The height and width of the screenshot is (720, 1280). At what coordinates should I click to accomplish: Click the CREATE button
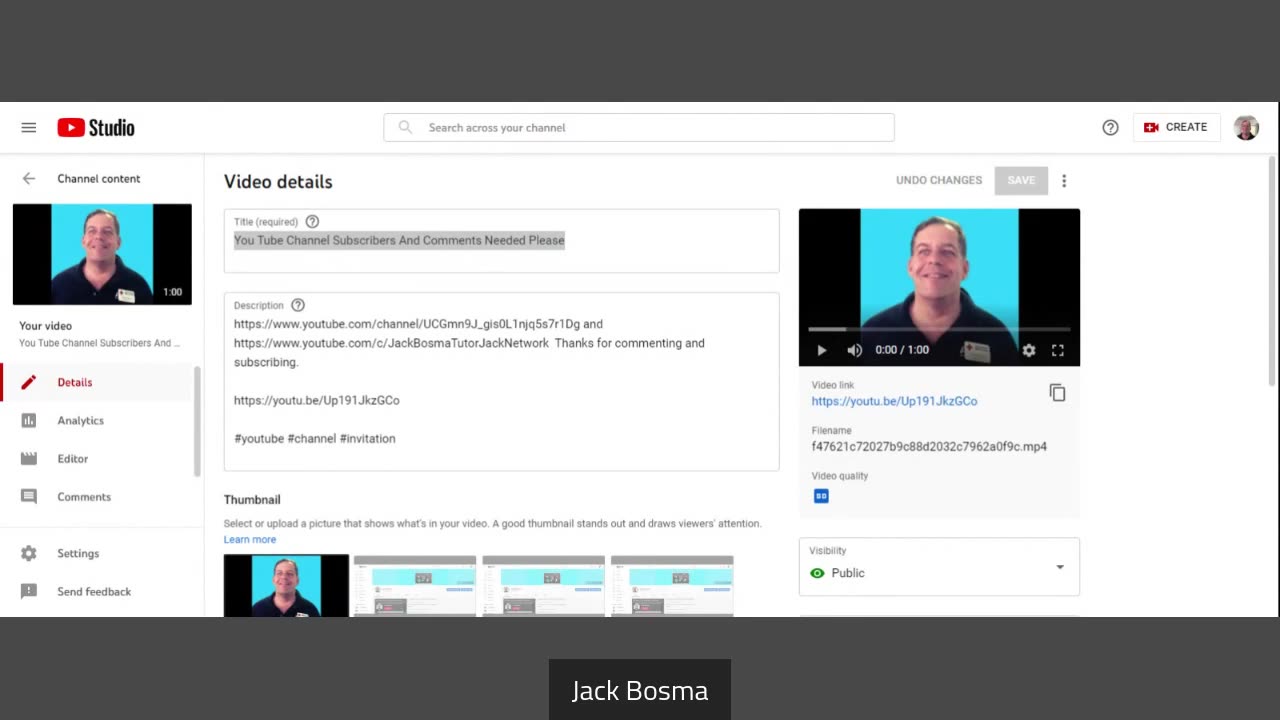click(x=1176, y=127)
